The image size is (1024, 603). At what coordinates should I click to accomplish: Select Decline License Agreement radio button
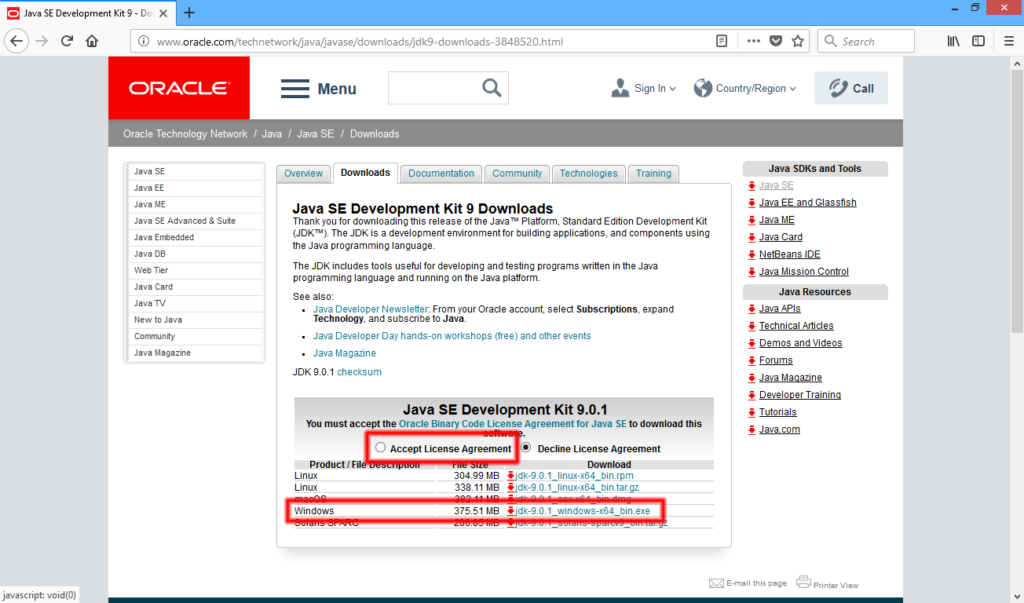[x=526, y=448]
